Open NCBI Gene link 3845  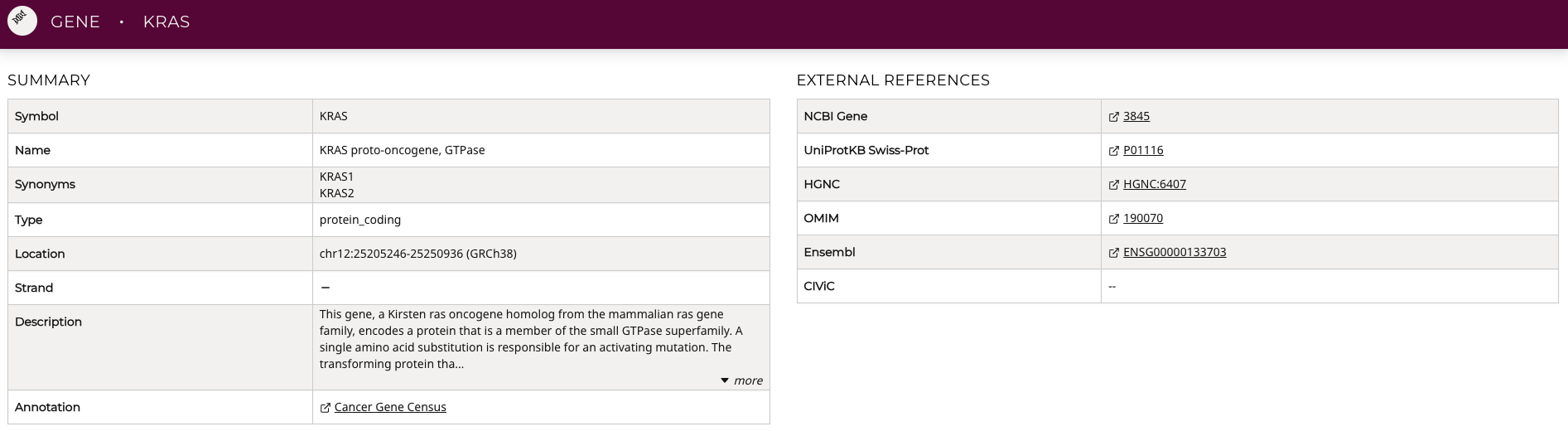click(1136, 116)
